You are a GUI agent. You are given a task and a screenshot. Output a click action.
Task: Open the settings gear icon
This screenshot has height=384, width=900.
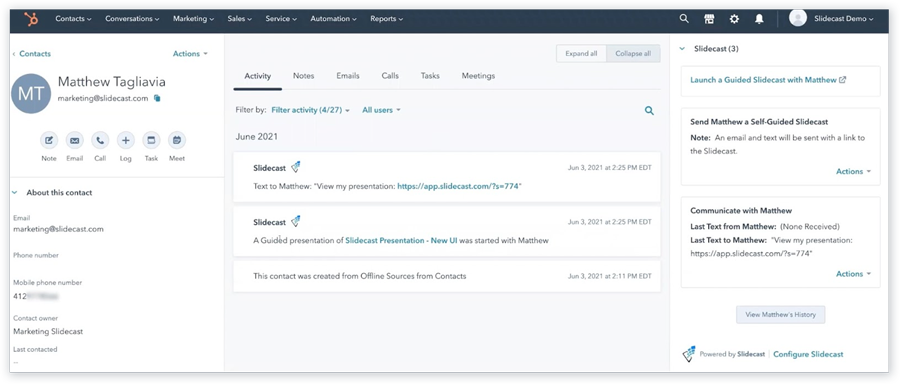tap(734, 19)
